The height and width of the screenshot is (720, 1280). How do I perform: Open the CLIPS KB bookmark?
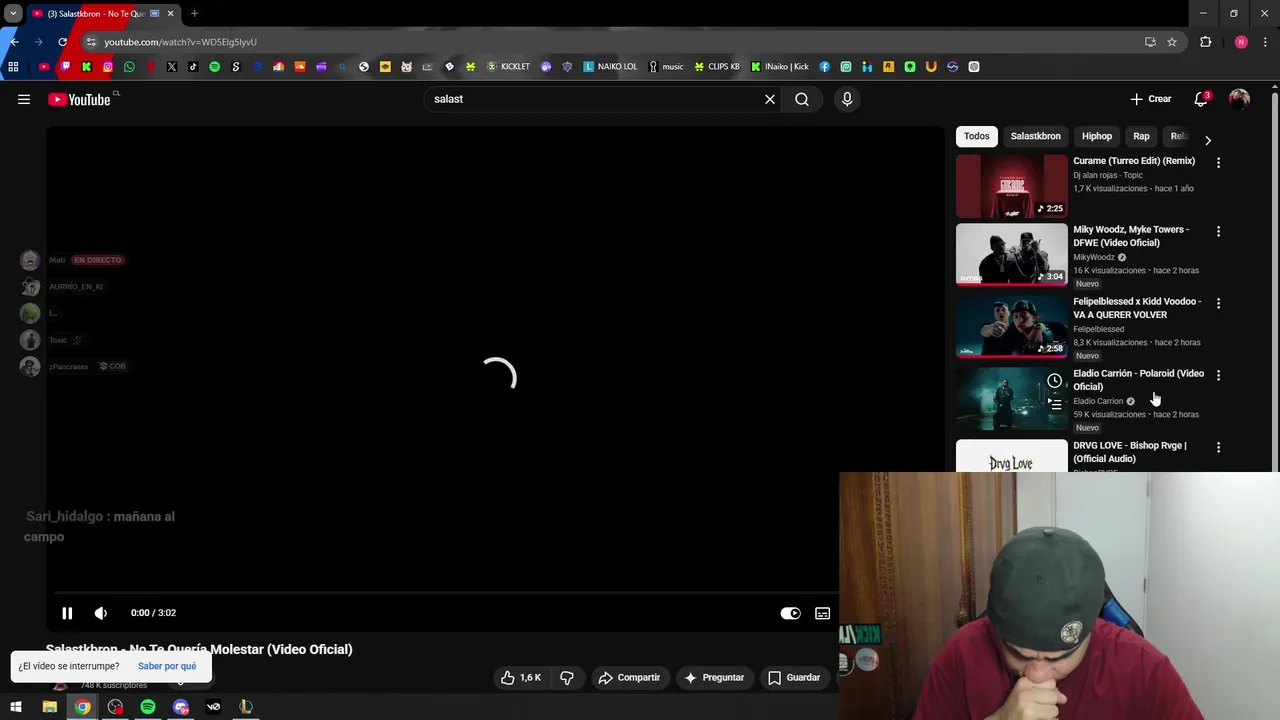pos(717,67)
